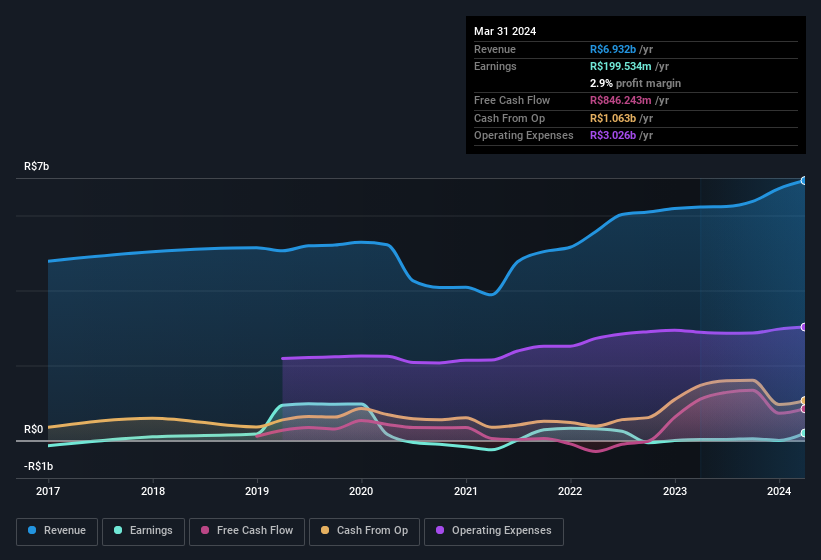The width and height of the screenshot is (821, 560).
Task: Click the 2018 x-axis label
Action: pos(153,491)
